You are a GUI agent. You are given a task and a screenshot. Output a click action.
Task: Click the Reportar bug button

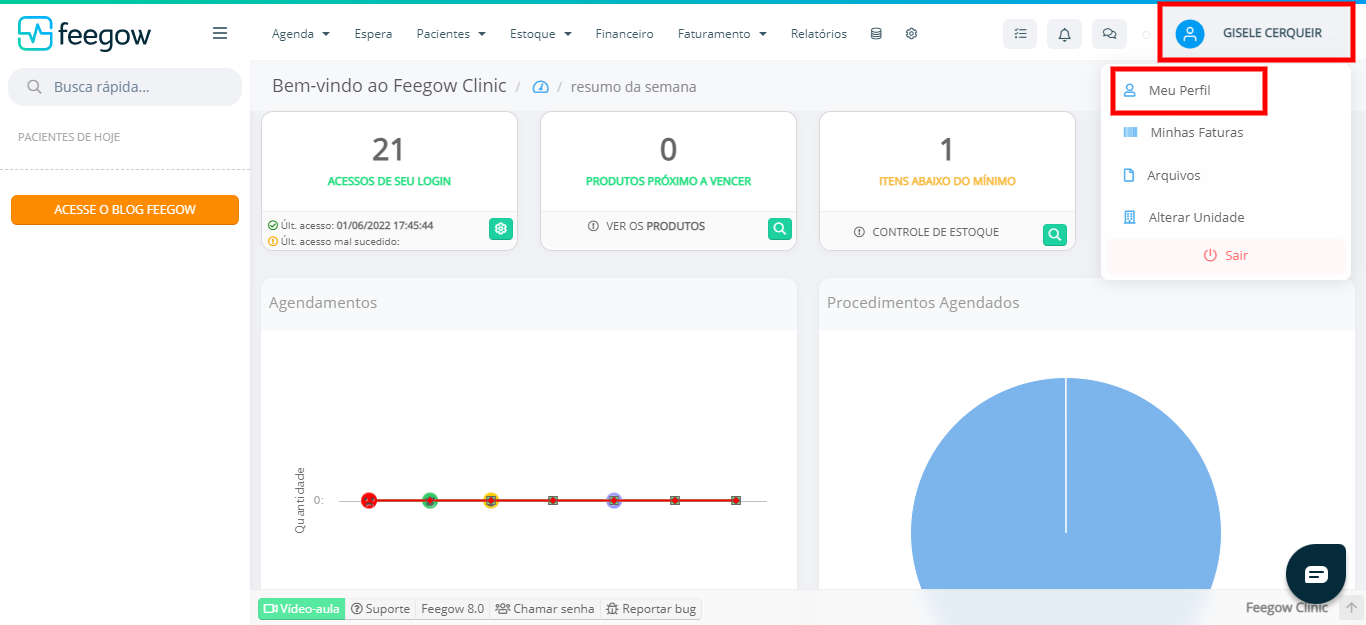pyautogui.click(x=652, y=608)
